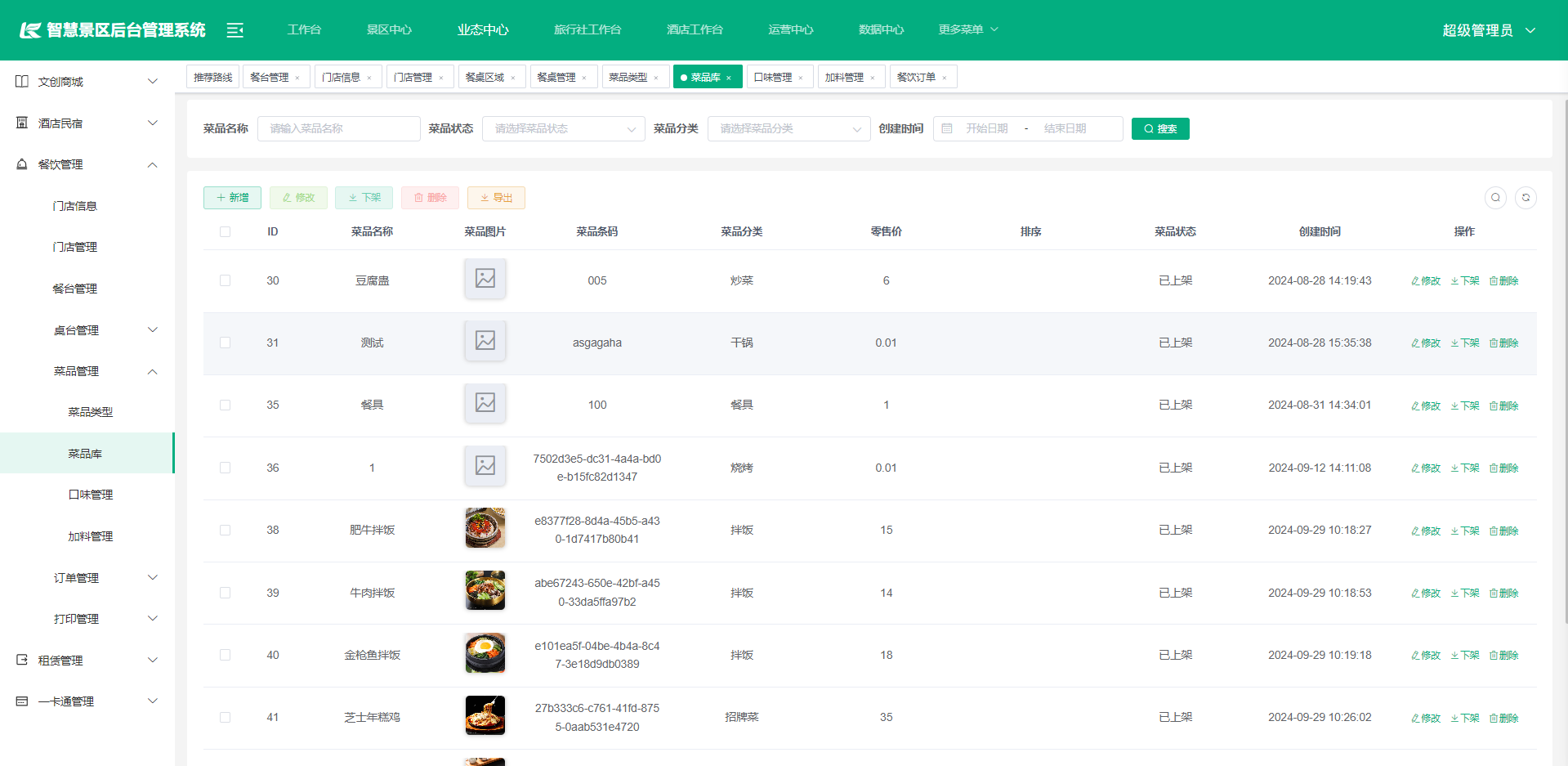Click the 开始日期 start date field
This screenshot has height=766, width=1568.
pos(987,128)
